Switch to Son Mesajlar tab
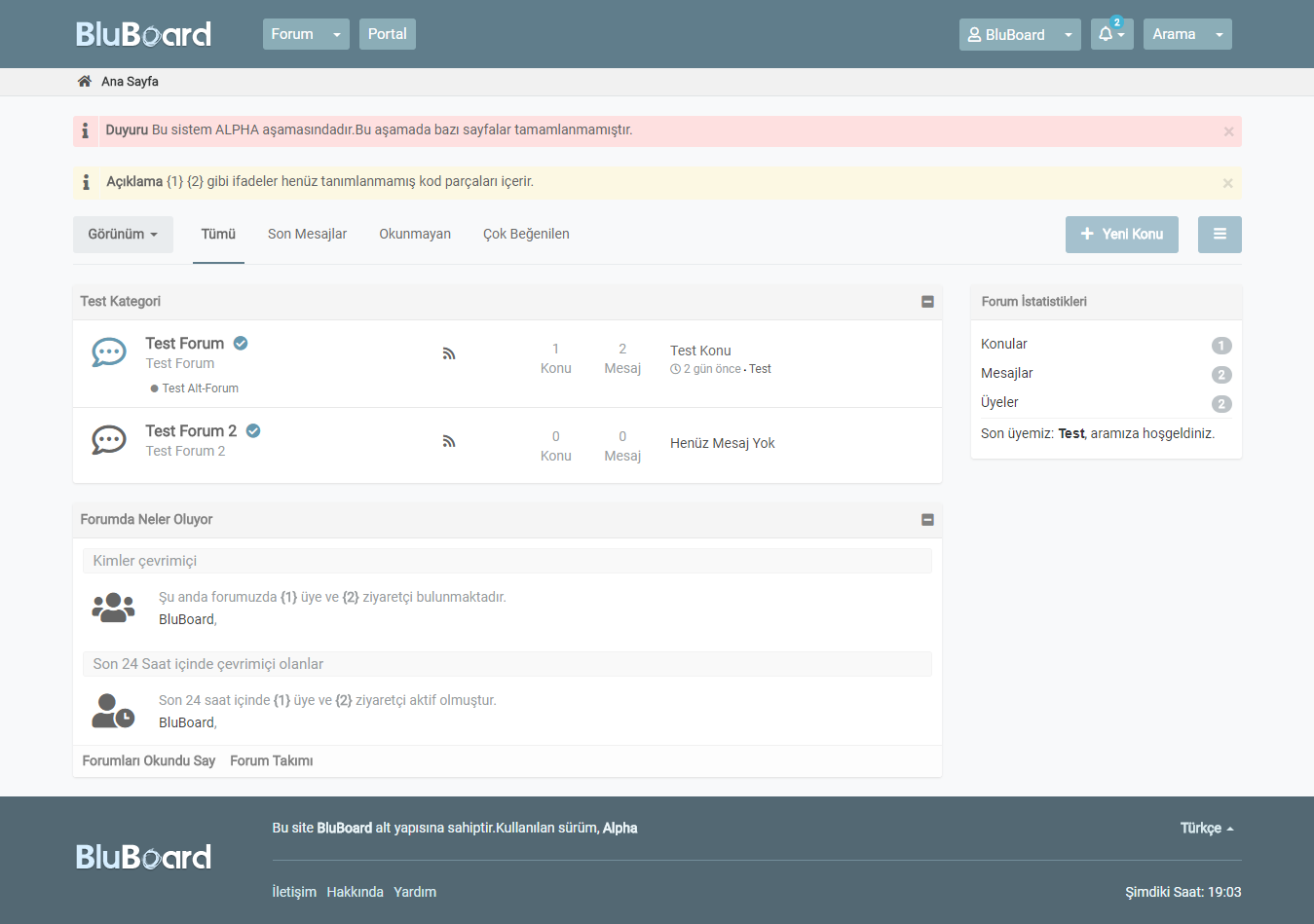 pyautogui.click(x=307, y=235)
